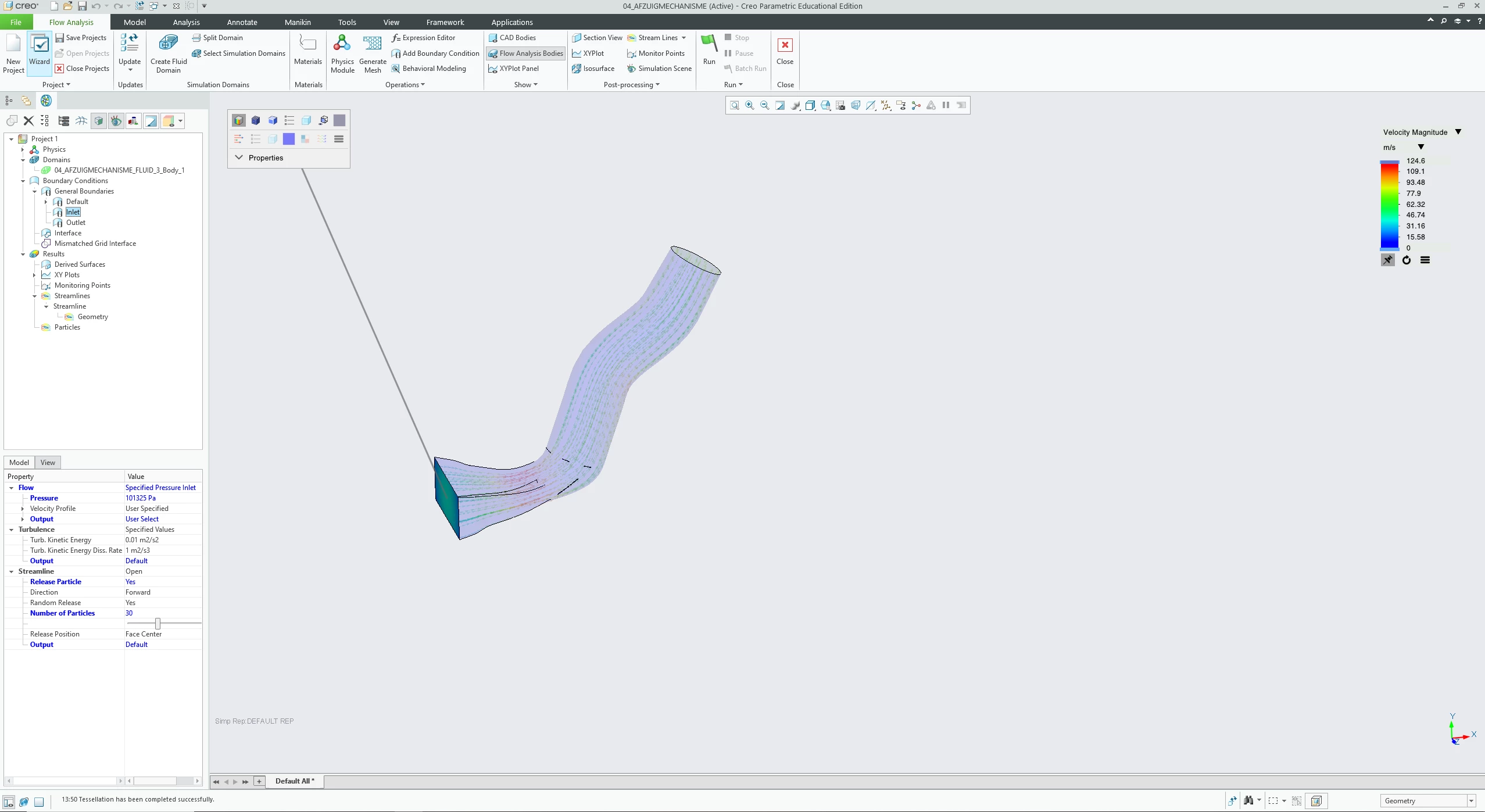The image size is (1485, 812).
Task: Switch to the Analysis ribbon tab
Action: pyautogui.click(x=186, y=22)
